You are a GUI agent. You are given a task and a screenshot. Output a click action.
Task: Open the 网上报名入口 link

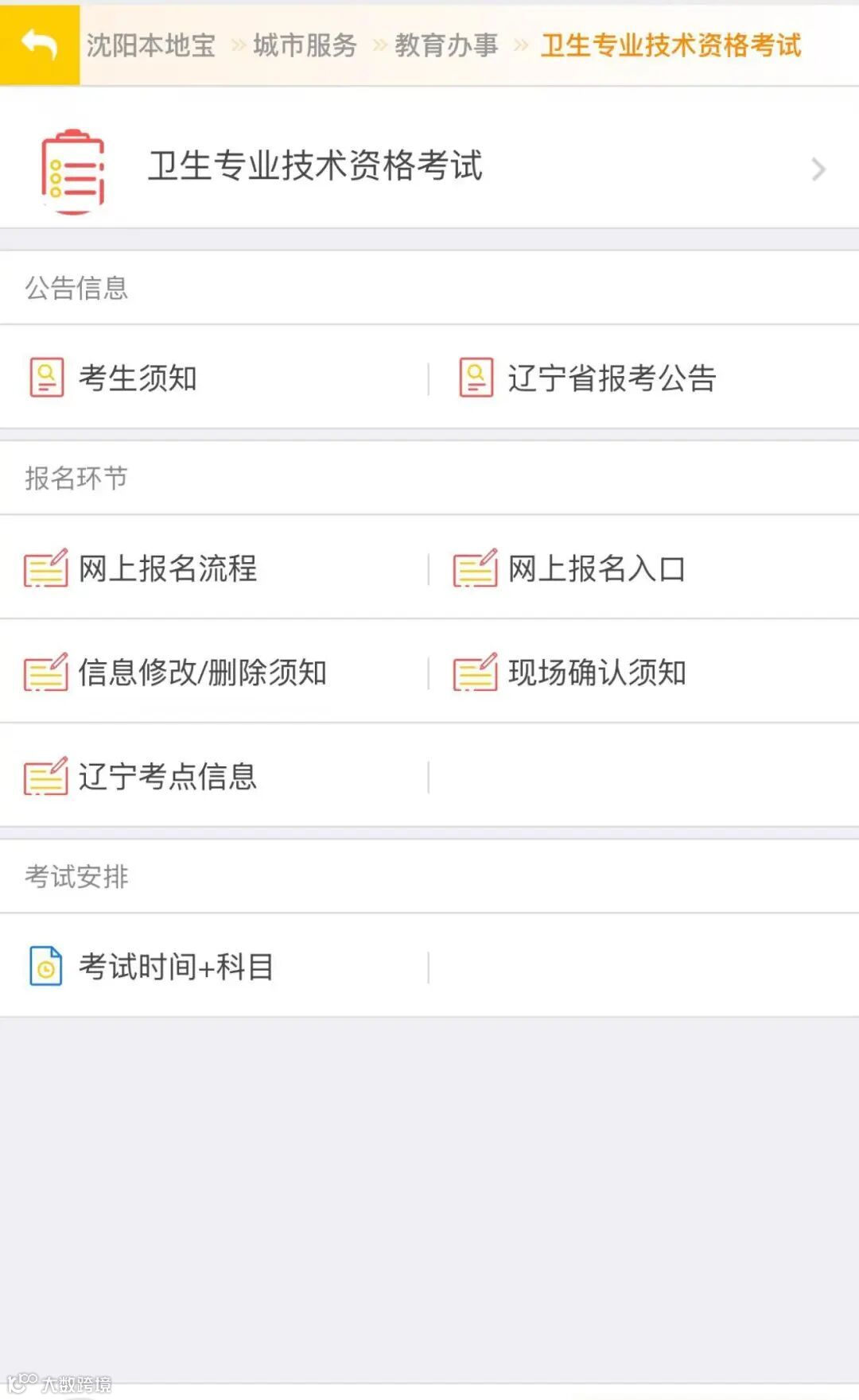[x=597, y=568]
